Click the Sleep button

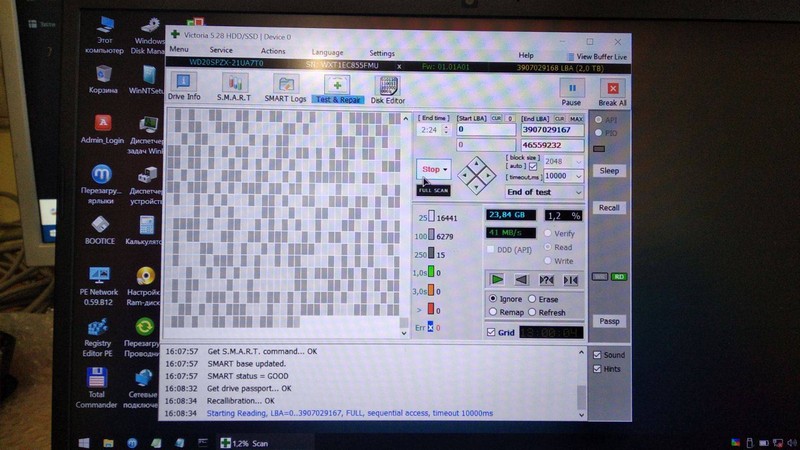(x=609, y=171)
